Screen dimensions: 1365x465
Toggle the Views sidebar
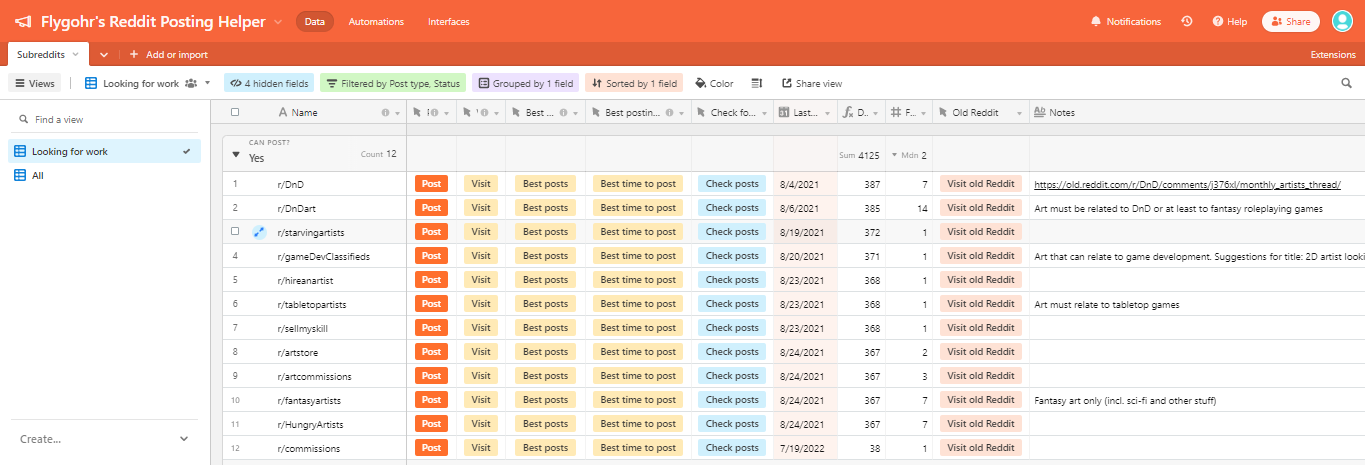(35, 84)
